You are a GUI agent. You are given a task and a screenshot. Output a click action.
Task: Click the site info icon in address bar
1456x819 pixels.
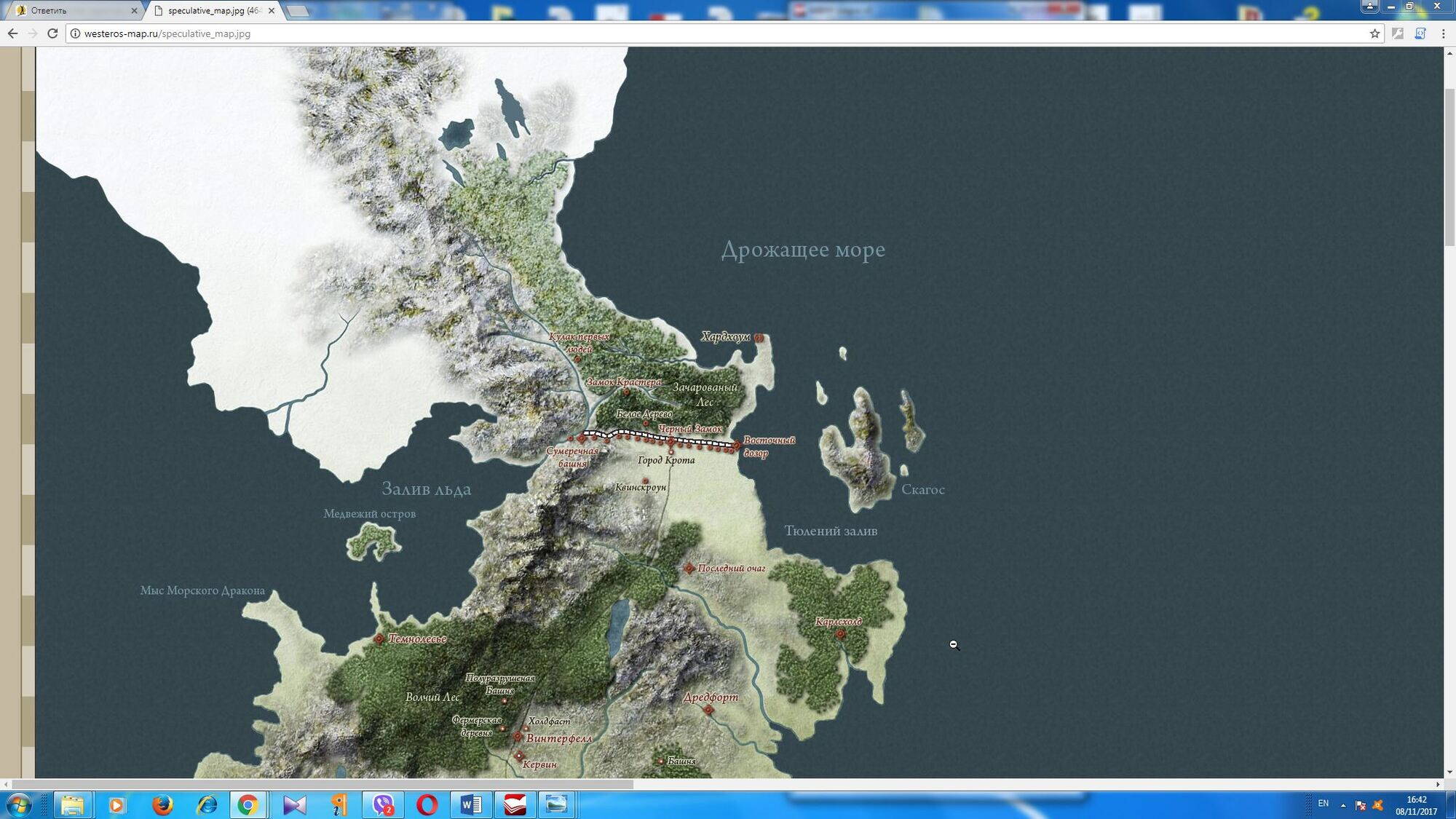click(x=75, y=33)
